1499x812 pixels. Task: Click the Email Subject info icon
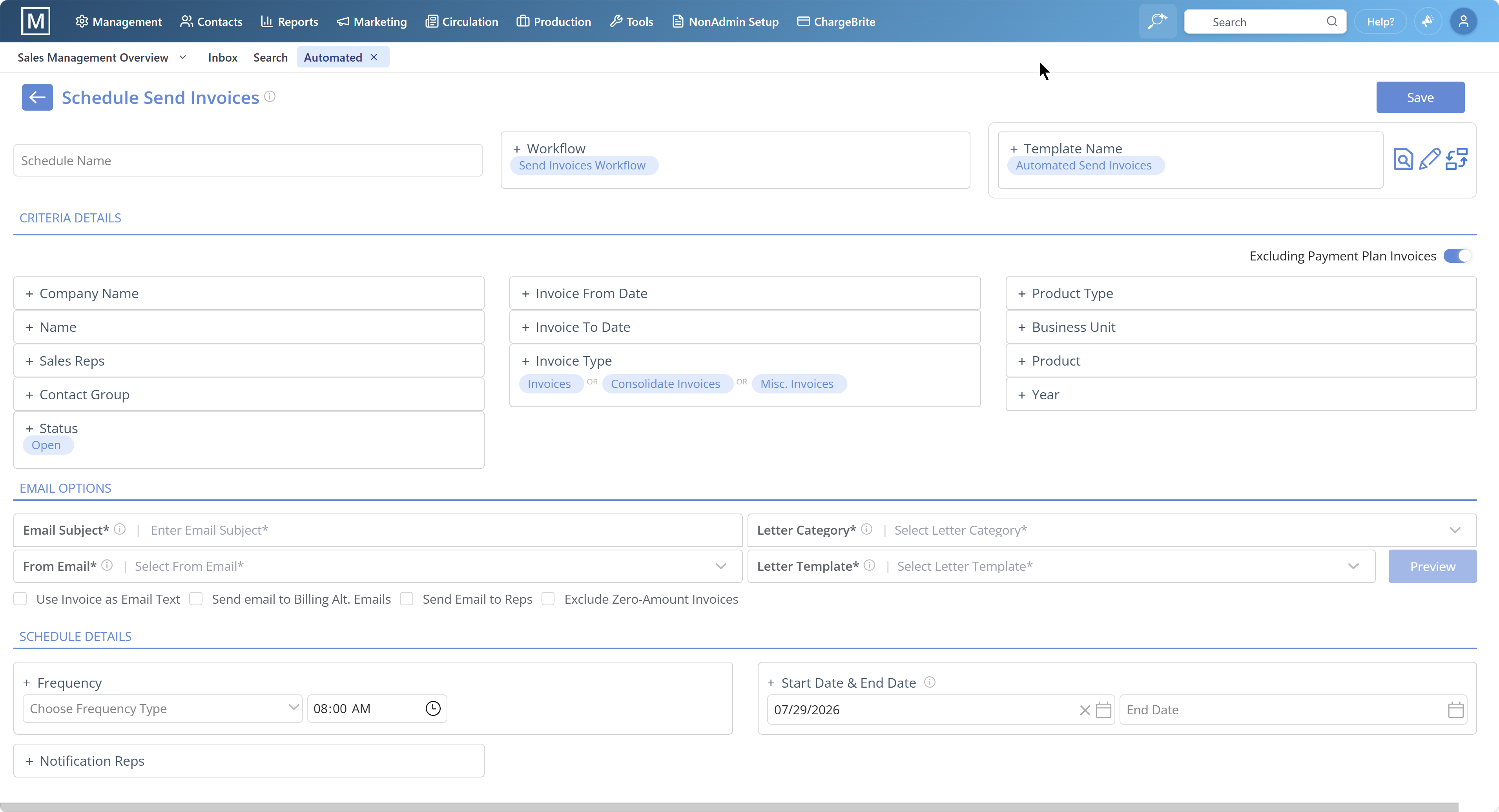[x=120, y=529]
